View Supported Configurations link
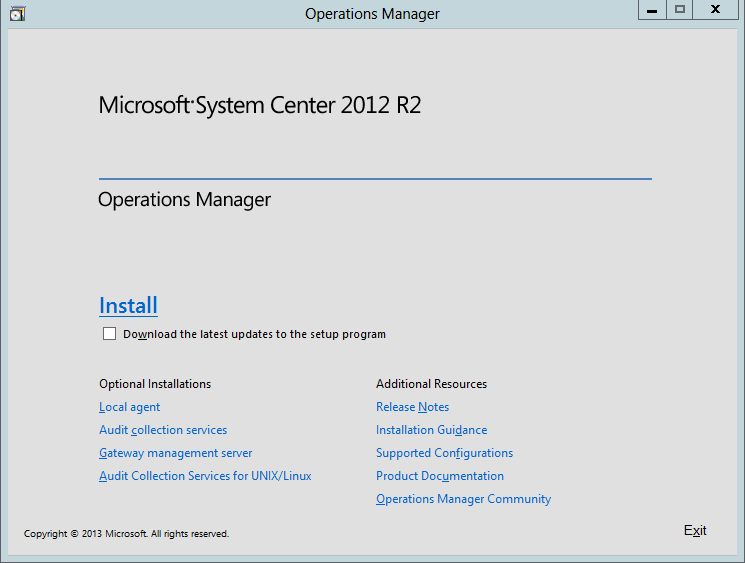The image size is (745, 563). 444,453
